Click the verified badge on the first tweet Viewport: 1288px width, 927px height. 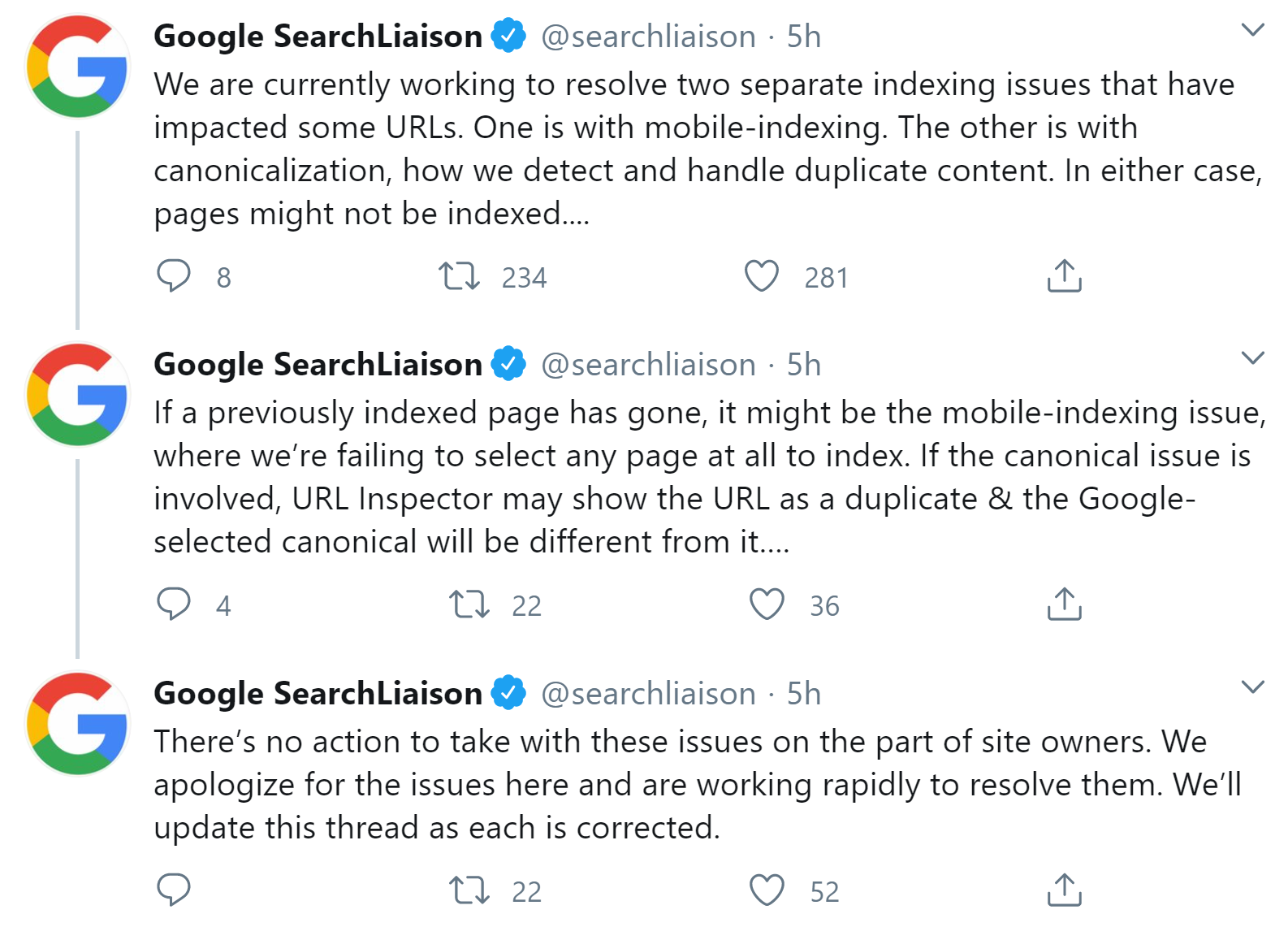(x=508, y=34)
